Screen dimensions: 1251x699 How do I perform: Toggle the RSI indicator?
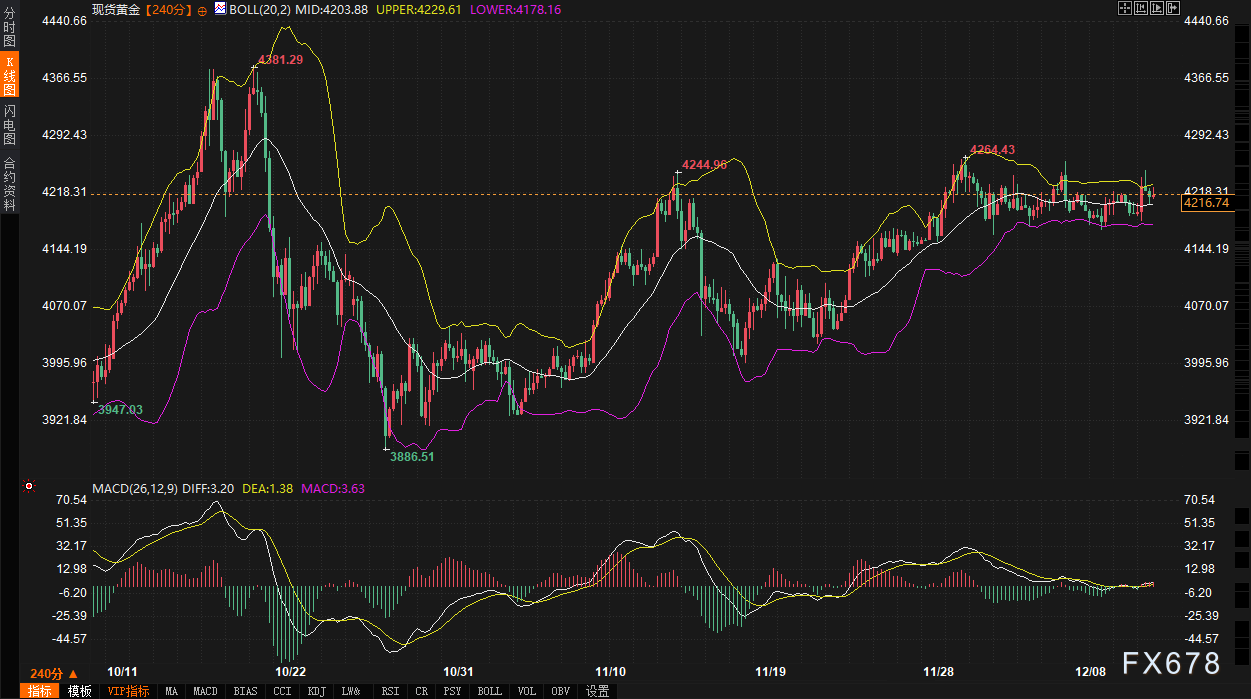(390, 691)
